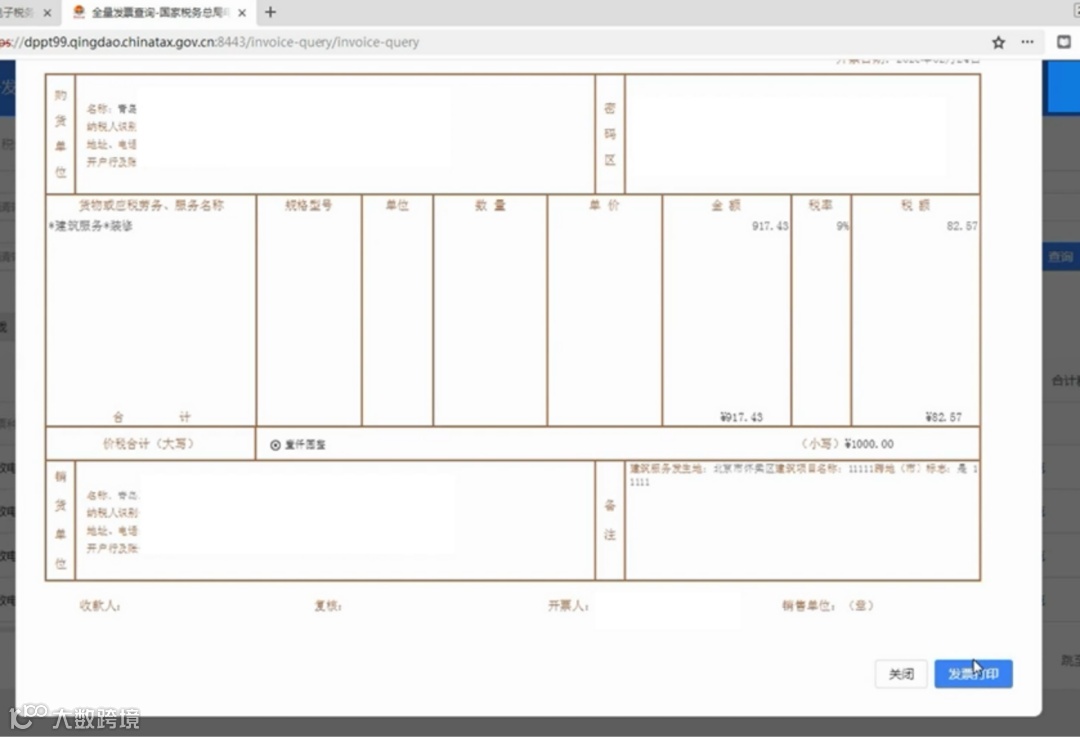Click the 单价 column header
This screenshot has height=738, width=1080.
coord(604,205)
